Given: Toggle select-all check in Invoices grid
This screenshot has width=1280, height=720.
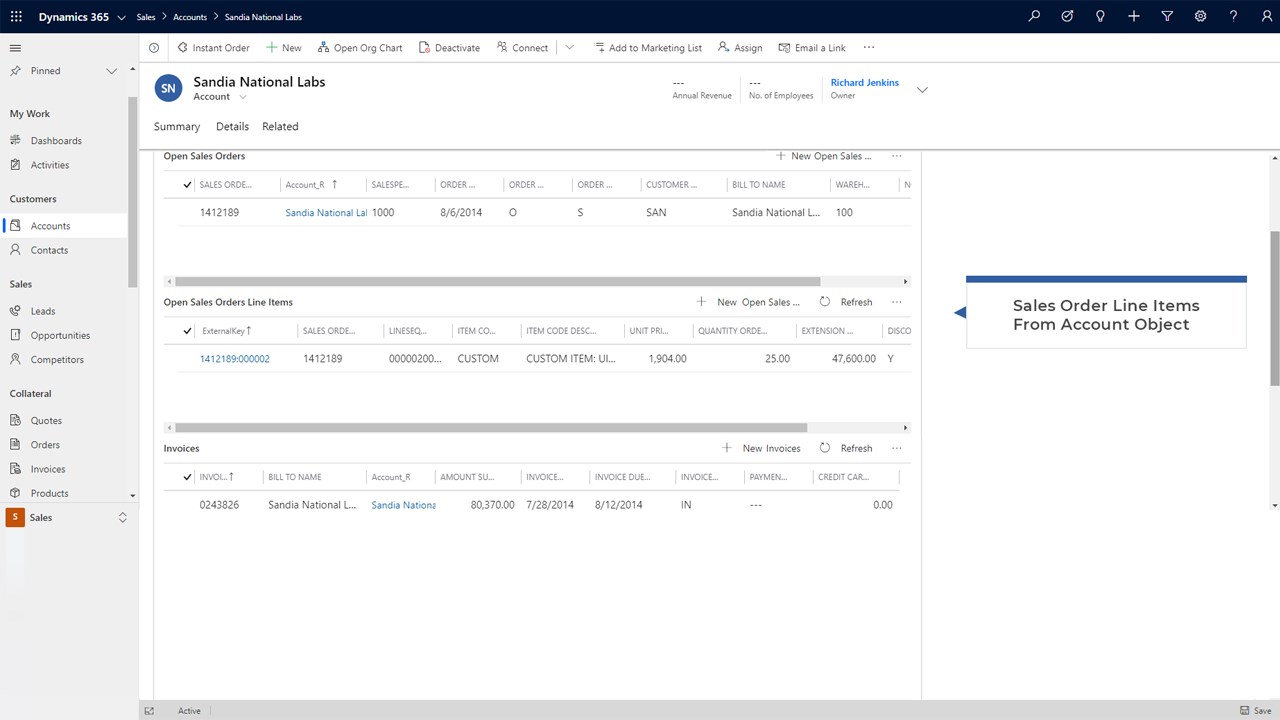Looking at the screenshot, I should point(187,477).
